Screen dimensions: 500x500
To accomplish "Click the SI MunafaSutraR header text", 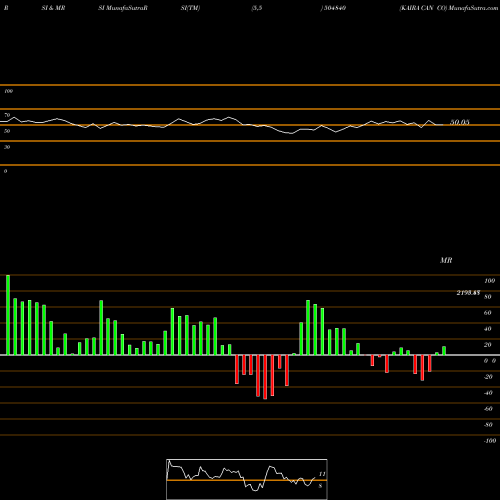I will coord(123,8).
